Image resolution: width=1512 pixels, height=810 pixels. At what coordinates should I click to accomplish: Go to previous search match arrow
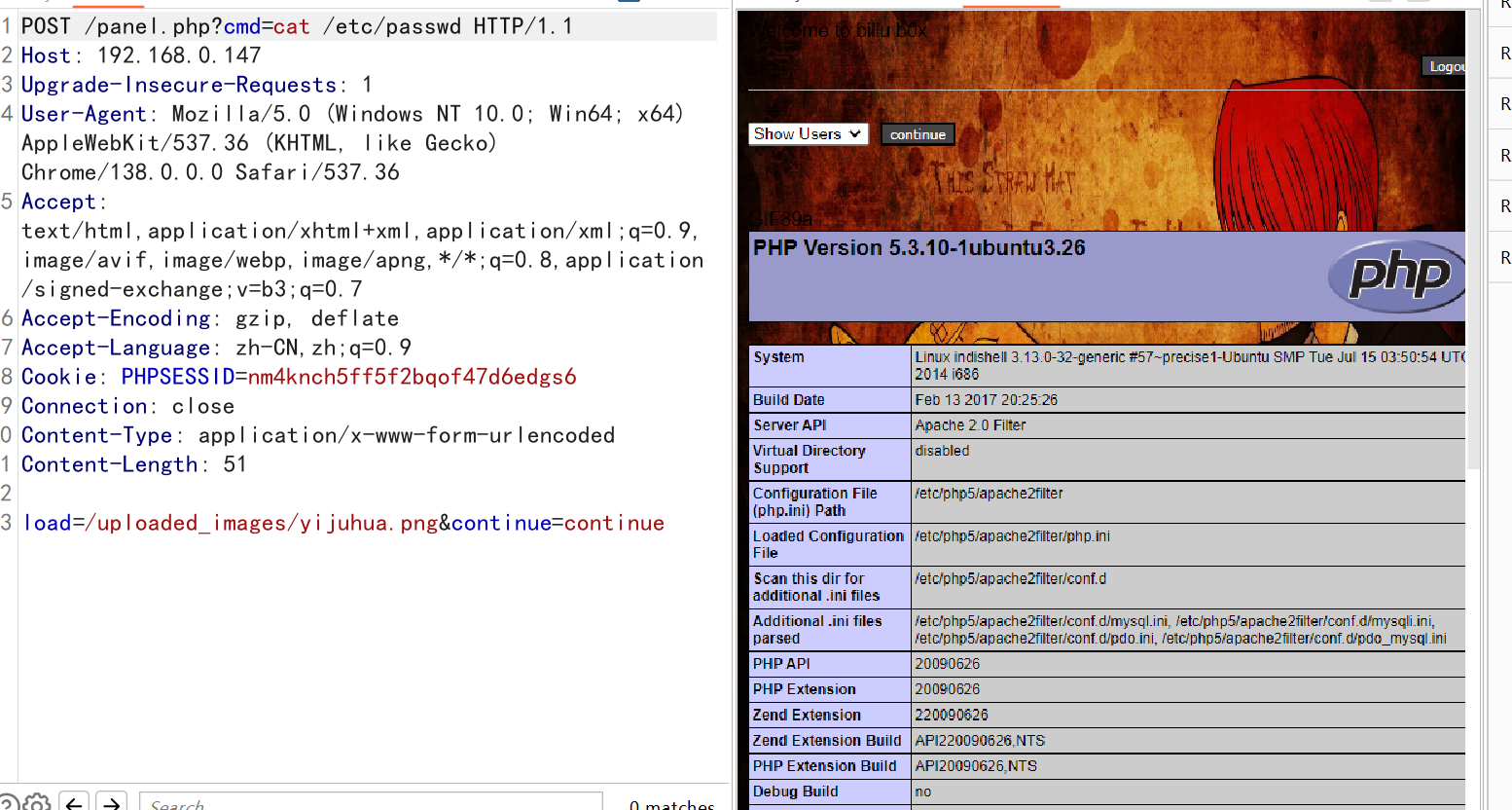74,803
